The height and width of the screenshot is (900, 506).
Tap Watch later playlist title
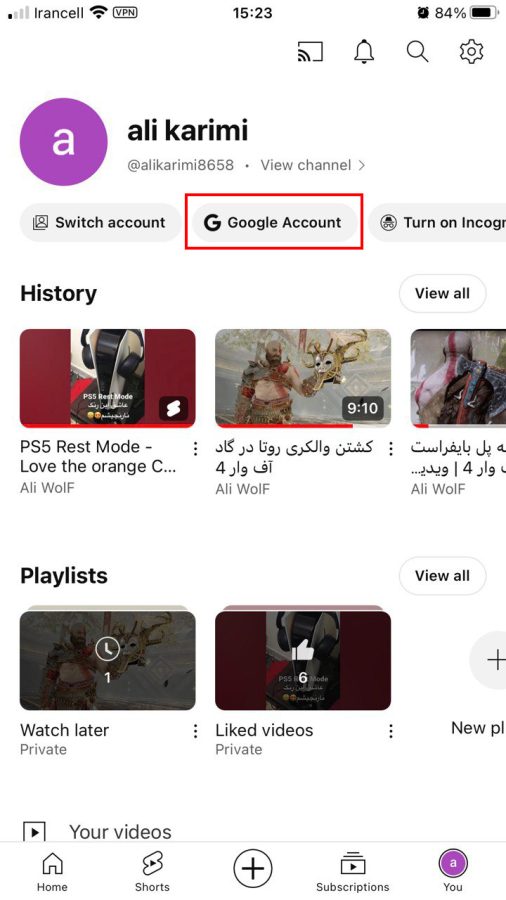point(64,730)
